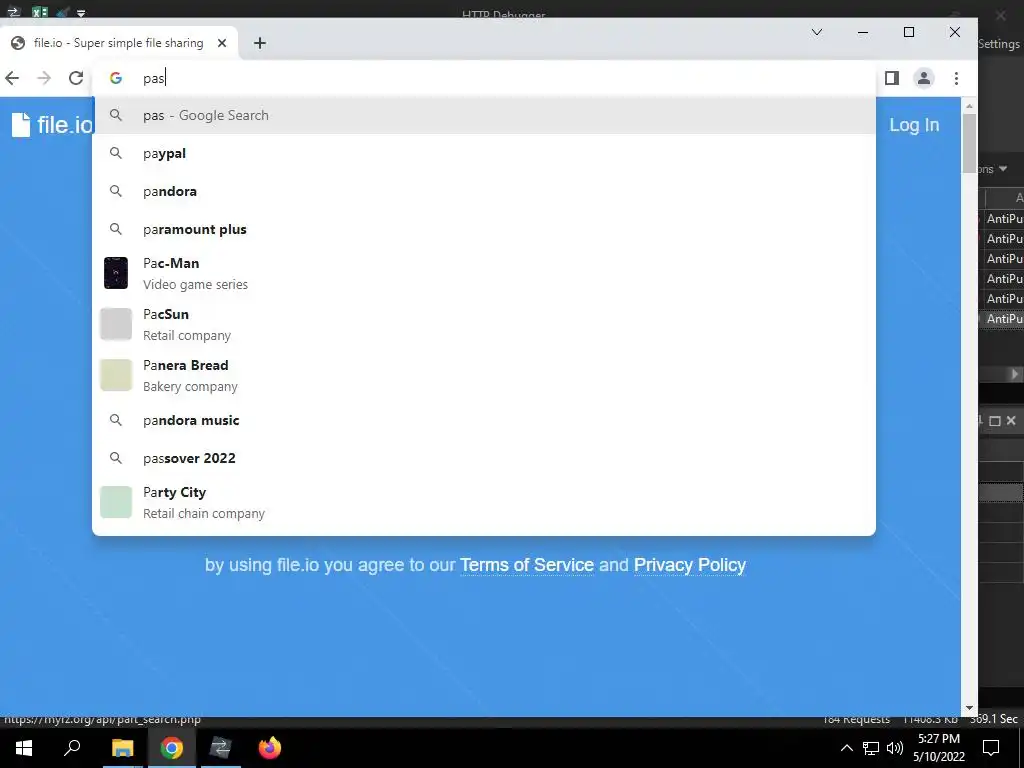Switch to HTTP Debugger taskbar icon
The width and height of the screenshot is (1024, 768).
220,748
